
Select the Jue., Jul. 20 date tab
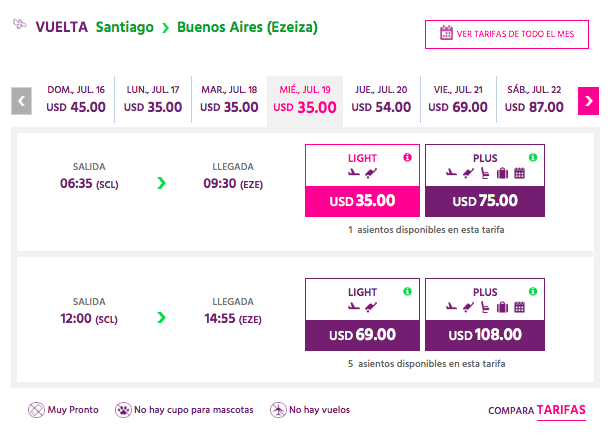(x=381, y=99)
